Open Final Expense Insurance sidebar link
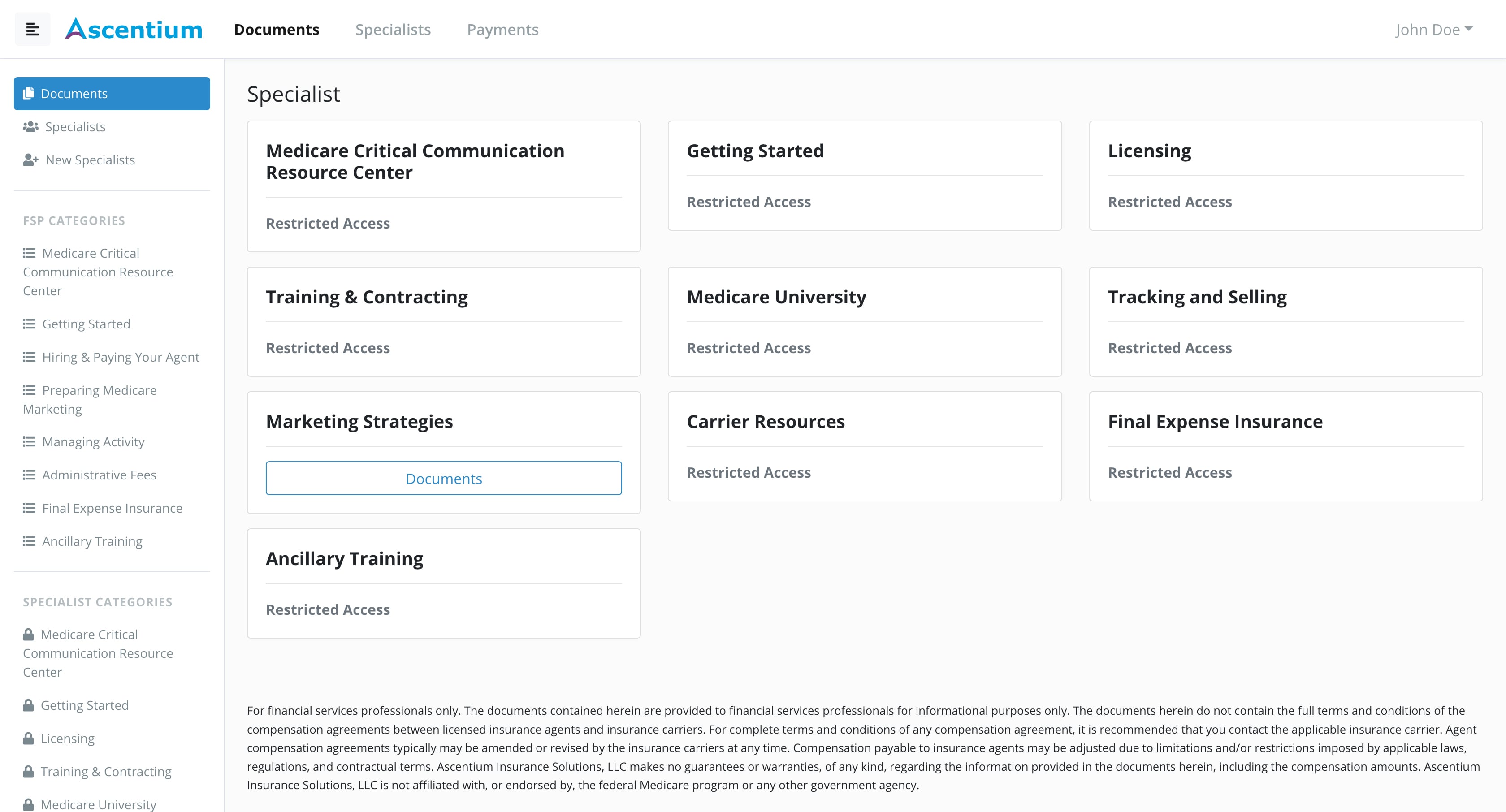Viewport: 1506px width, 812px height. 112,508
